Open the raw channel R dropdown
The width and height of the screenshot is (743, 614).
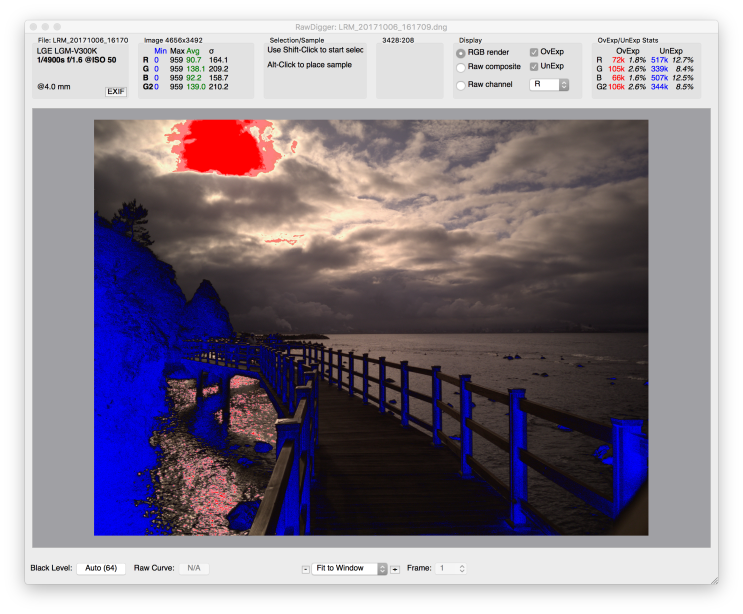click(x=549, y=84)
